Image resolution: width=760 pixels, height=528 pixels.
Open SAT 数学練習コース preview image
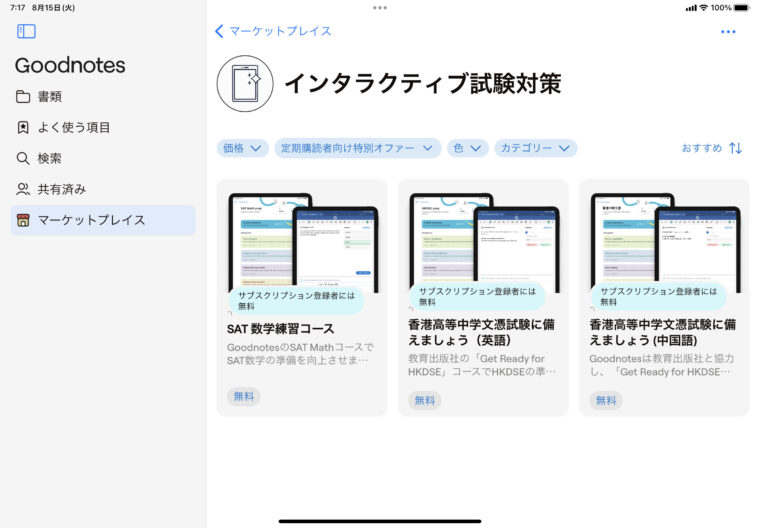[x=302, y=242]
